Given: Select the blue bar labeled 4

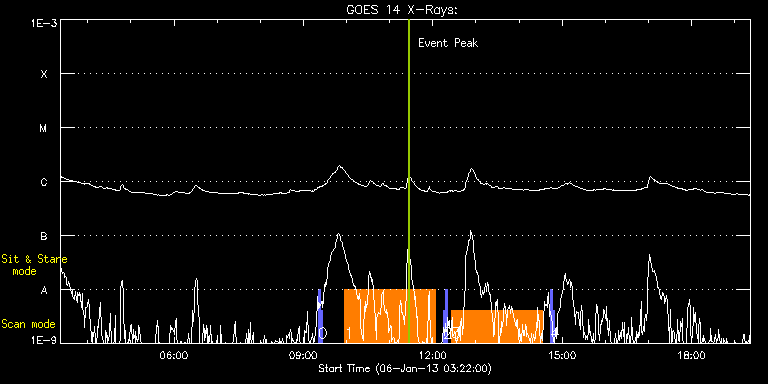Looking at the screenshot, I should [551, 316].
